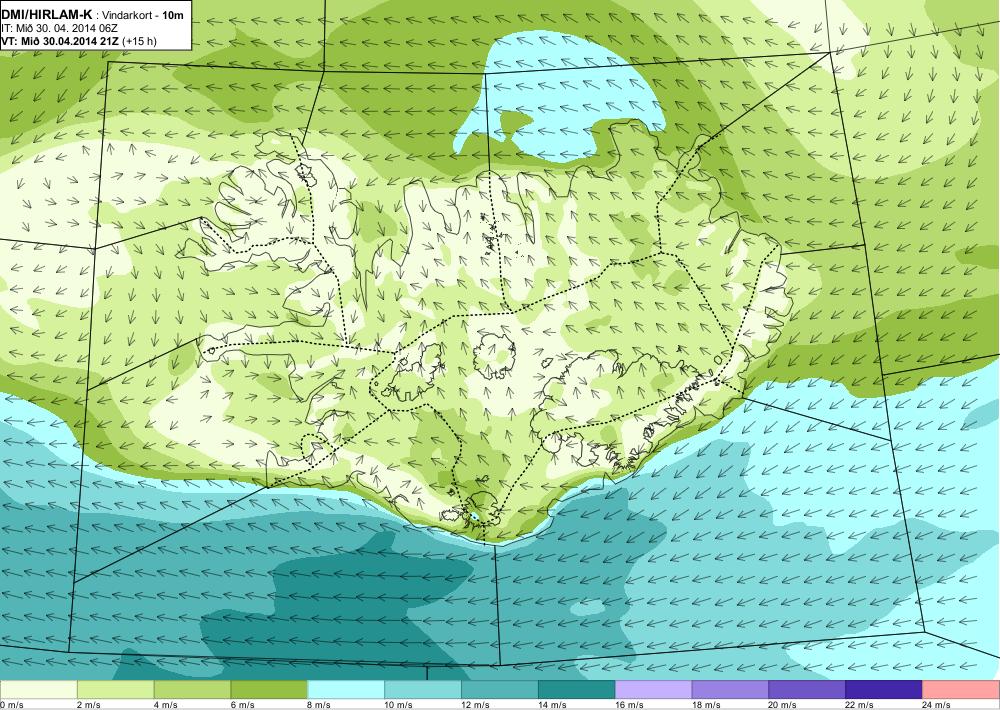Select the pink swatch starting at 24 m/s
The height and width of the screenshot is (710, 1000).
pyautogui.click(x=960, y=690)
